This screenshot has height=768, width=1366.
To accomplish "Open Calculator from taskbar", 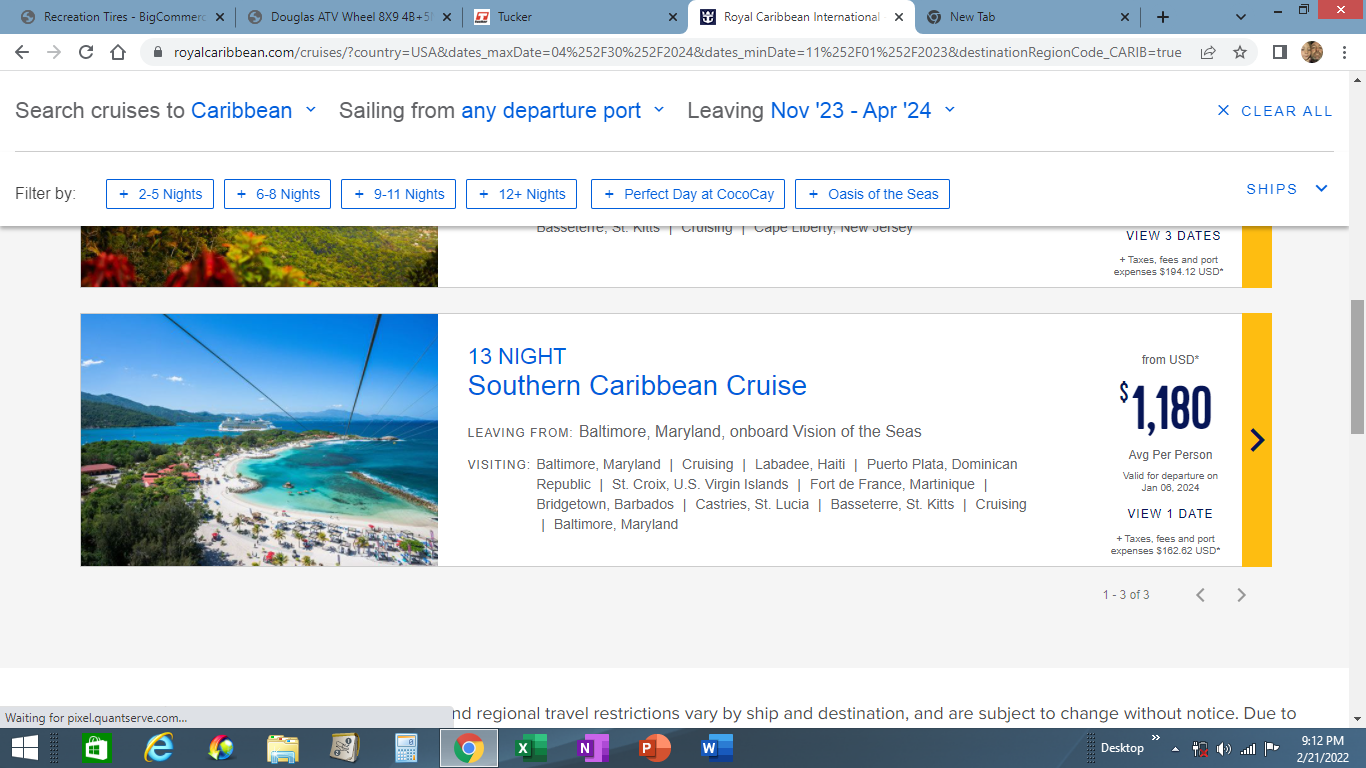I will (406, 748).
